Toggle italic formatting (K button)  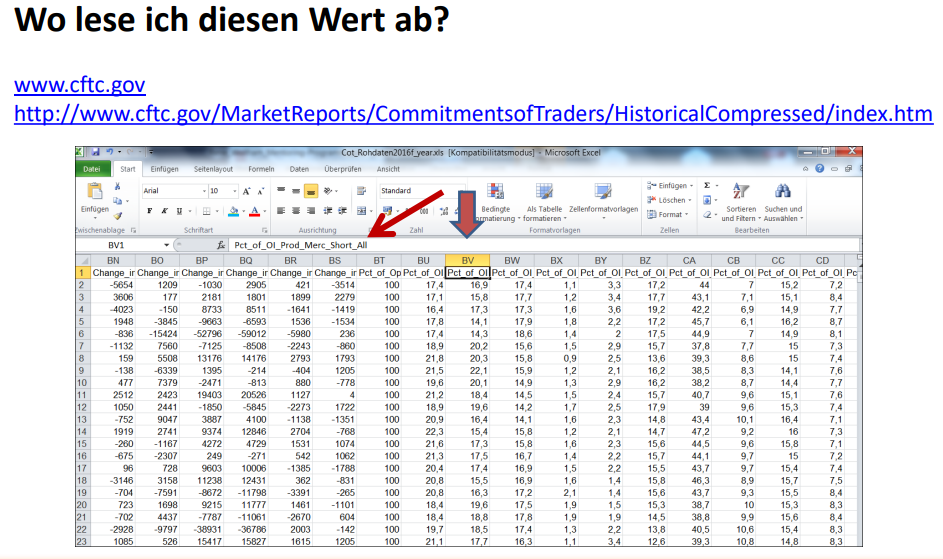coord(163,211)
